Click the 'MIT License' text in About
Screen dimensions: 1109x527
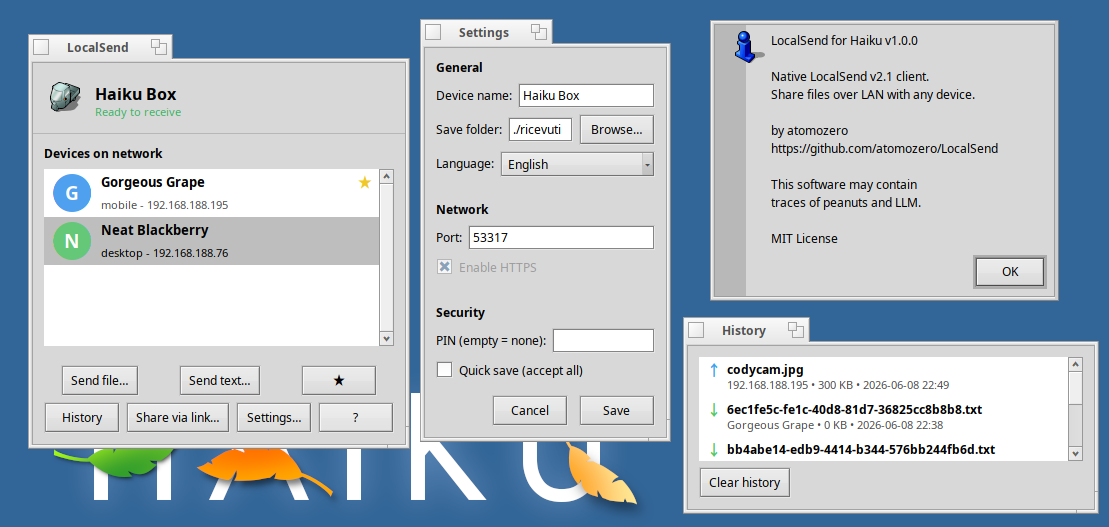click(x=804, y=238)
